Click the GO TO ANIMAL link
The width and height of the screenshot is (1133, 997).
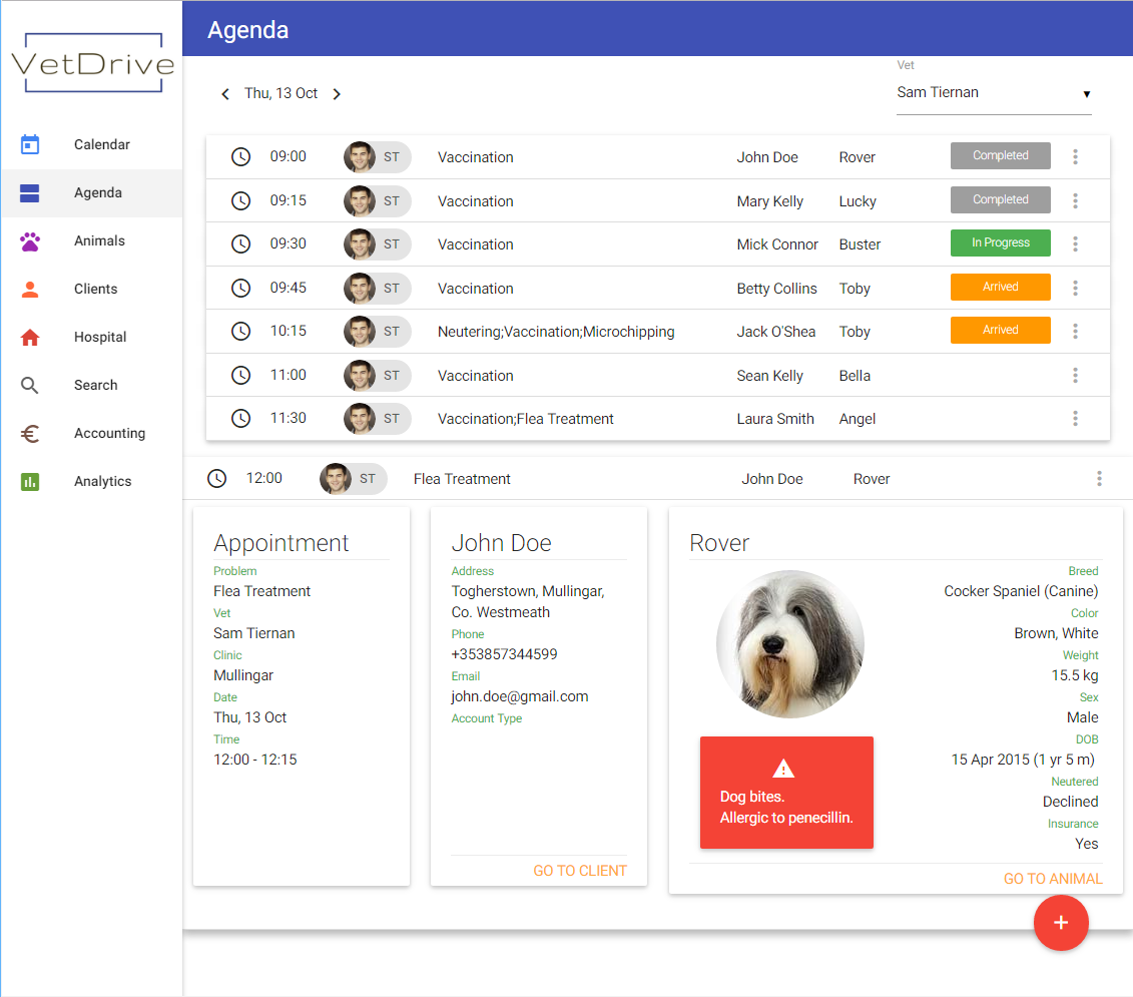tap(1053, 879)
